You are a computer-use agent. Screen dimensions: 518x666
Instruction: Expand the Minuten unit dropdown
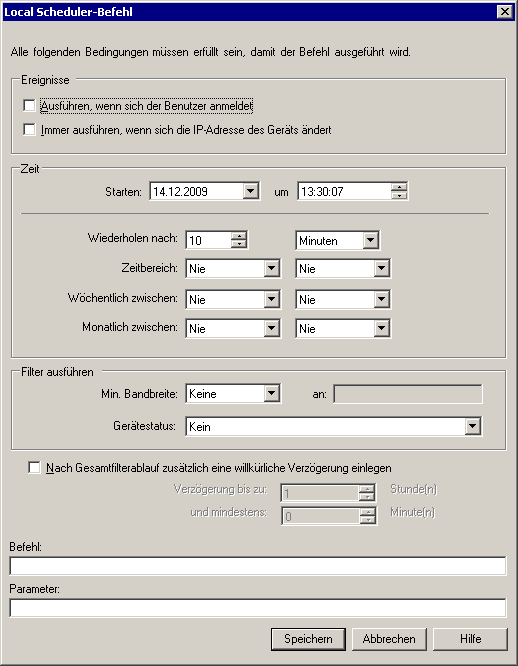(370, 240)
